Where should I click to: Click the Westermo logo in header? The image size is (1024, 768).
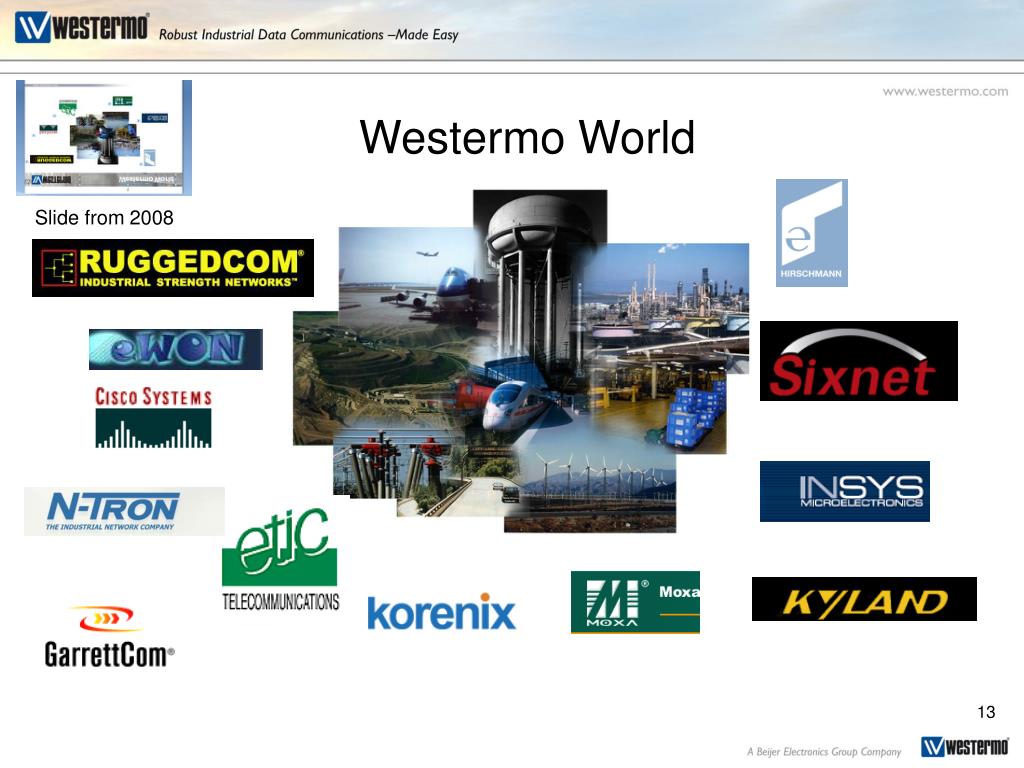pos(82,28)
